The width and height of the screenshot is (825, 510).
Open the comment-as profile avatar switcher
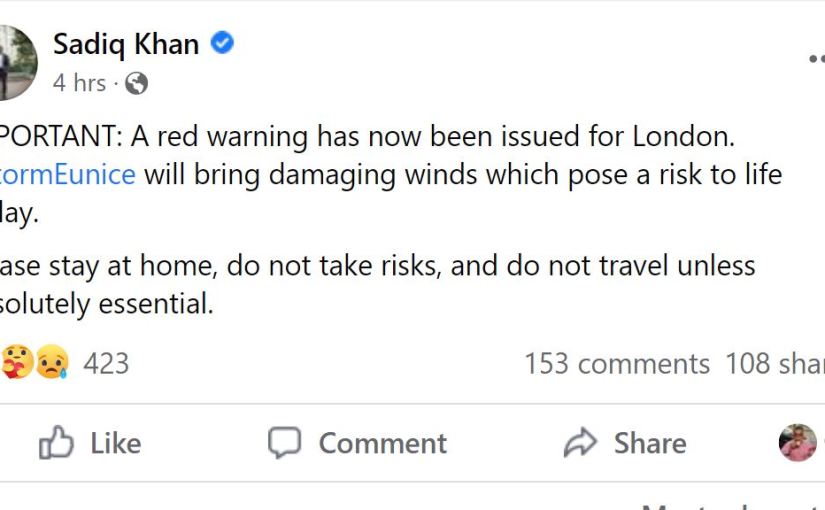click(x=799, y=443)
